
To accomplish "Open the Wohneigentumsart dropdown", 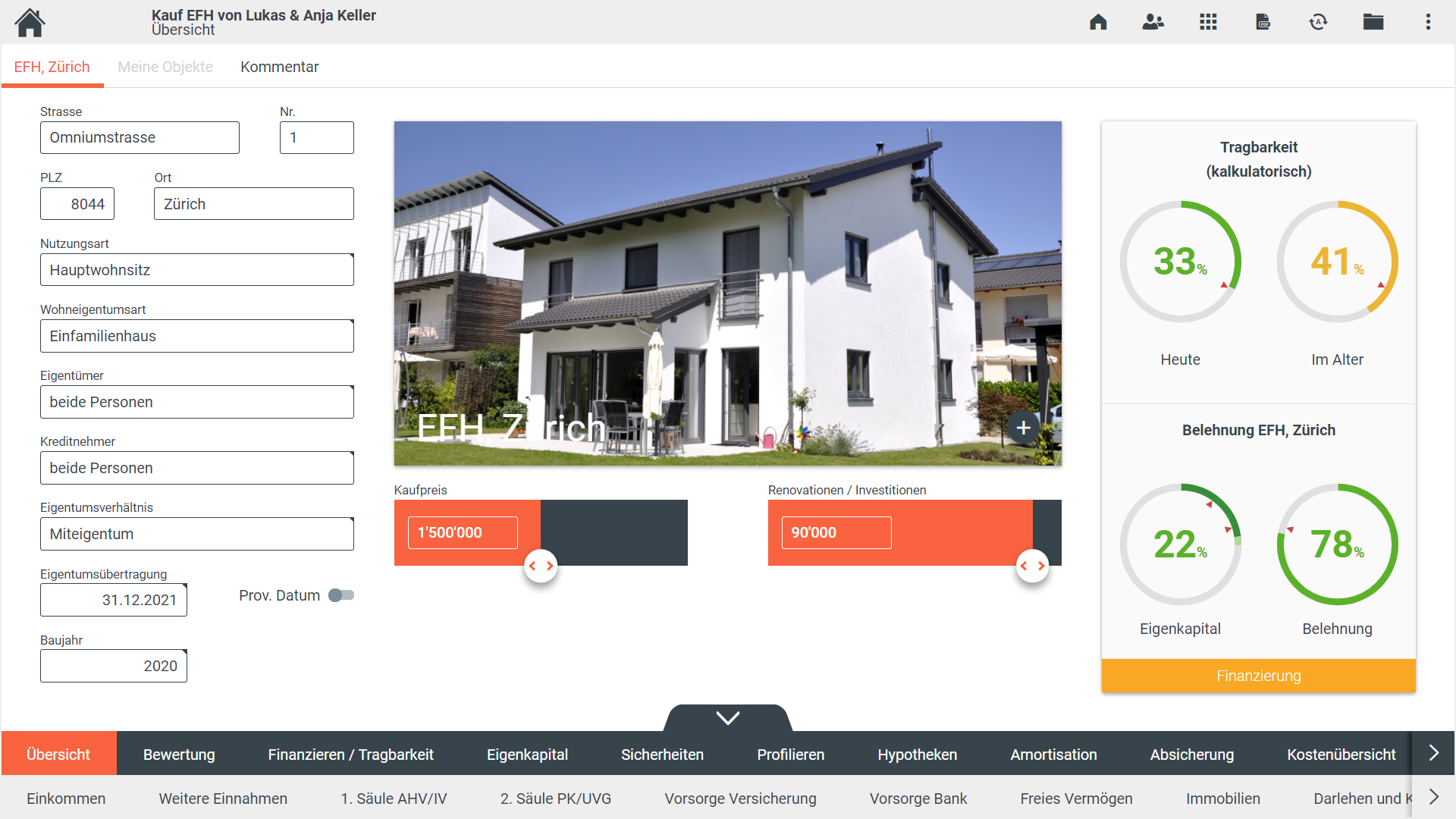I will coord(196,336).
